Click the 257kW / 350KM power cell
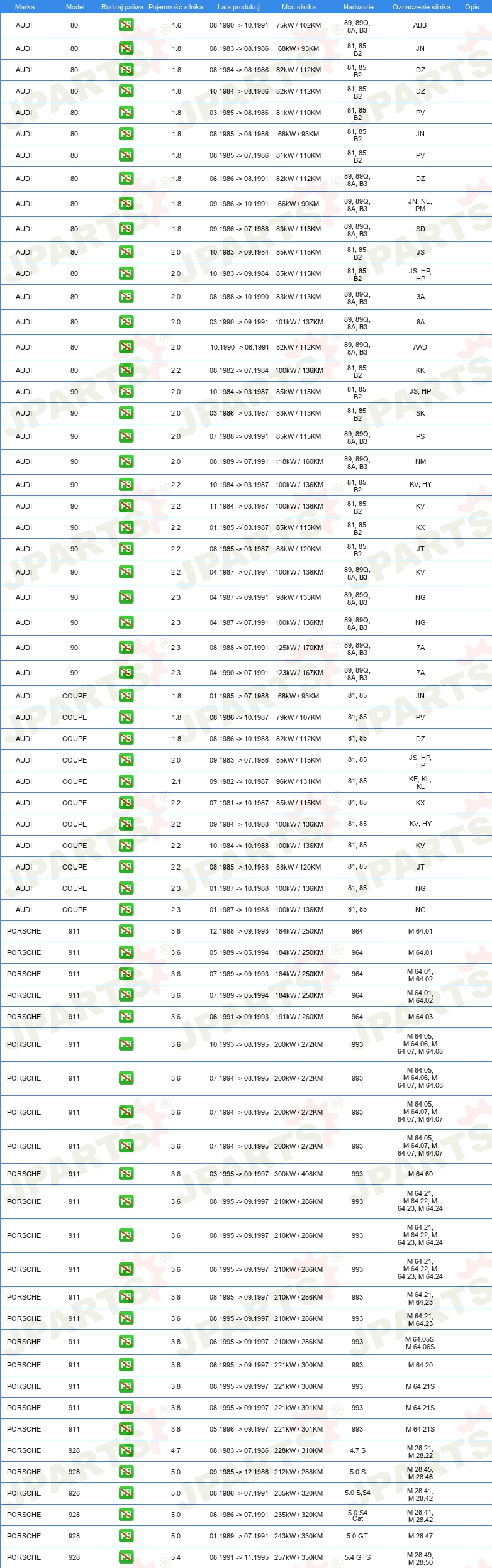 (x=299, y=1557)
